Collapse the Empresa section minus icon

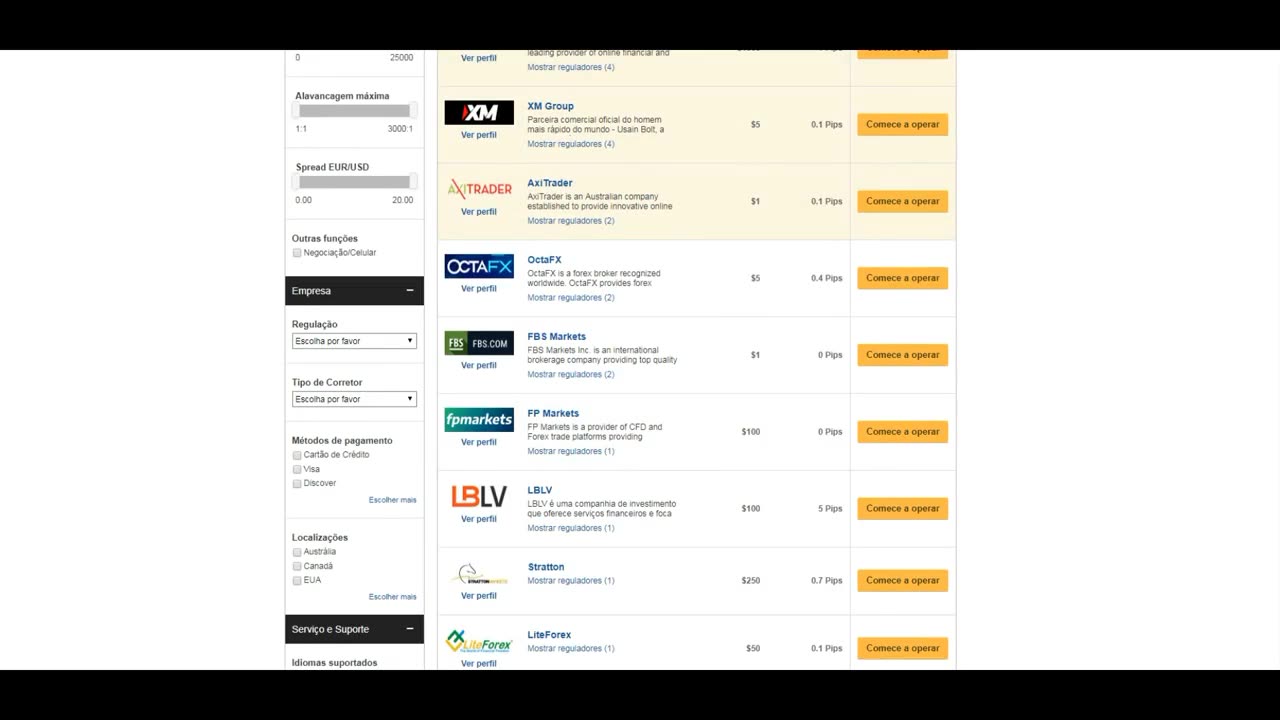point(410,291)
